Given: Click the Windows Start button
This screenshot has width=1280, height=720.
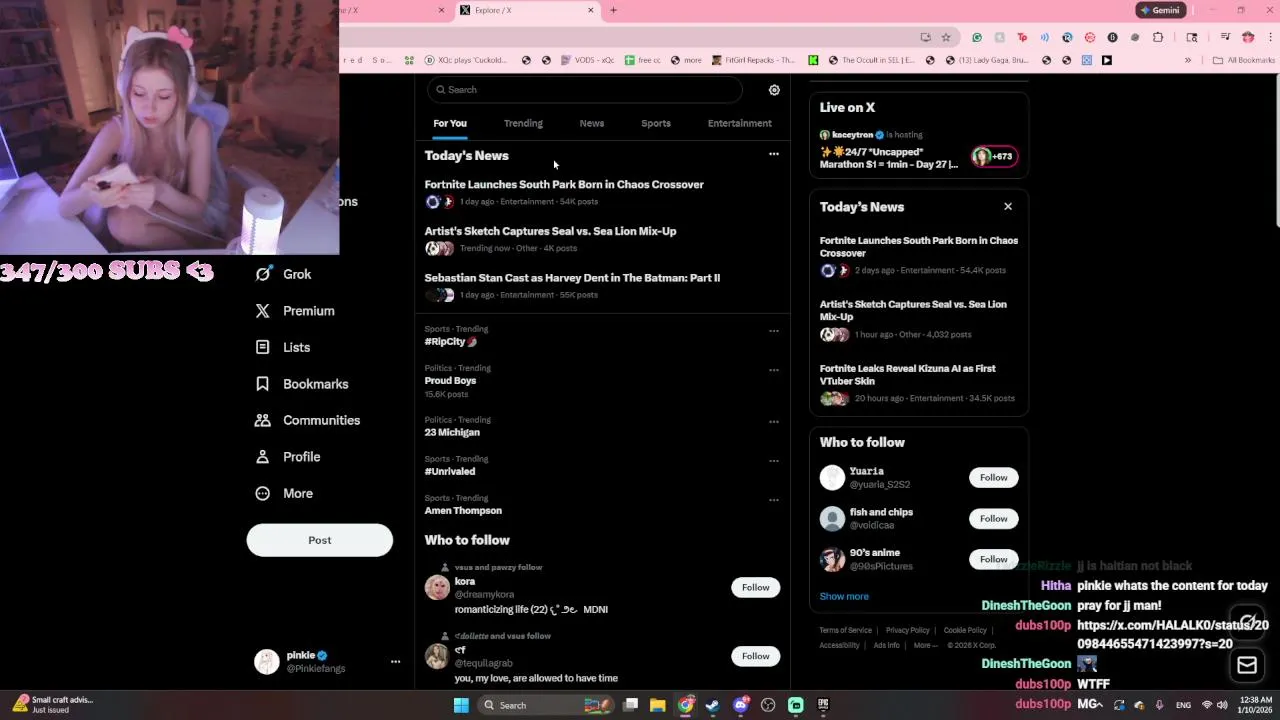Looking at the screenshot, I should coord(461,705).
